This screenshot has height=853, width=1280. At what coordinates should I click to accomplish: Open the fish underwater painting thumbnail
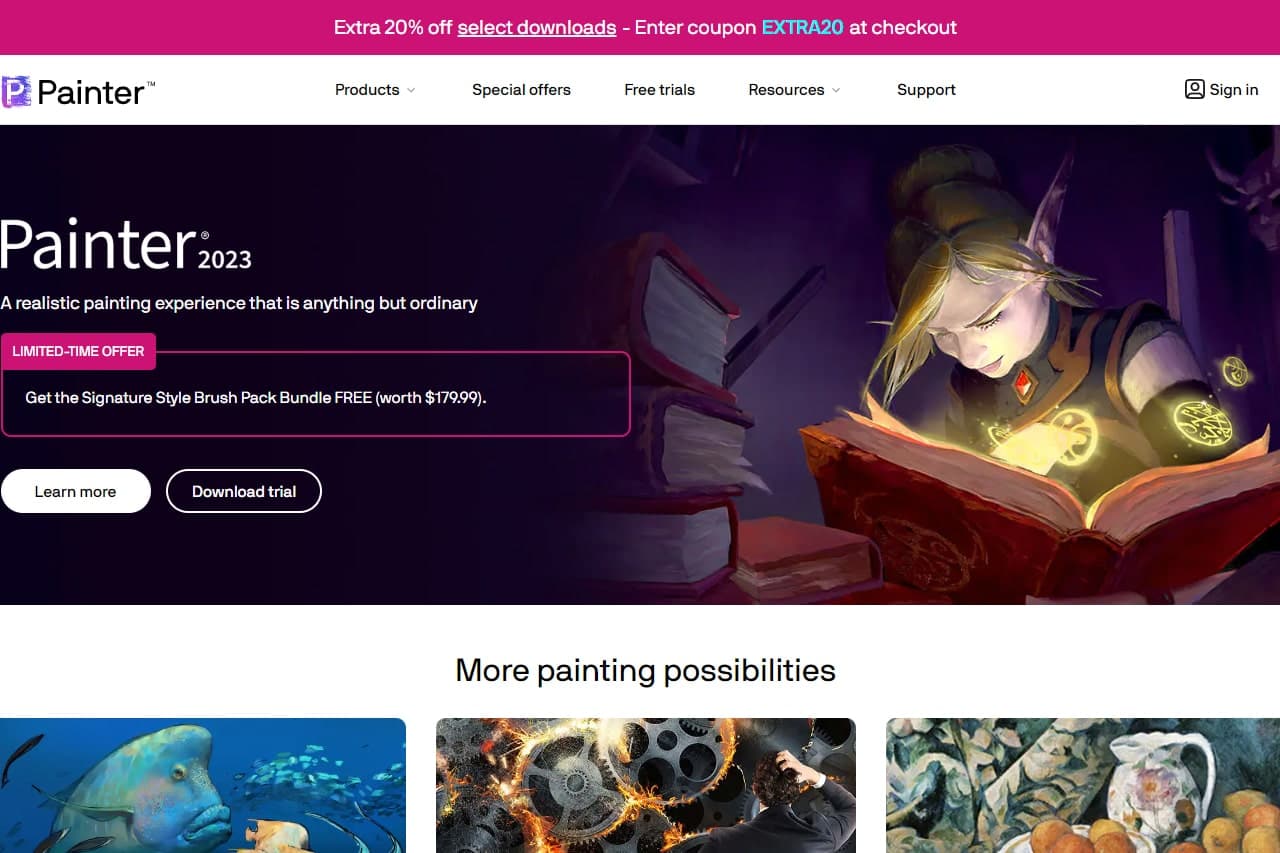203,785
